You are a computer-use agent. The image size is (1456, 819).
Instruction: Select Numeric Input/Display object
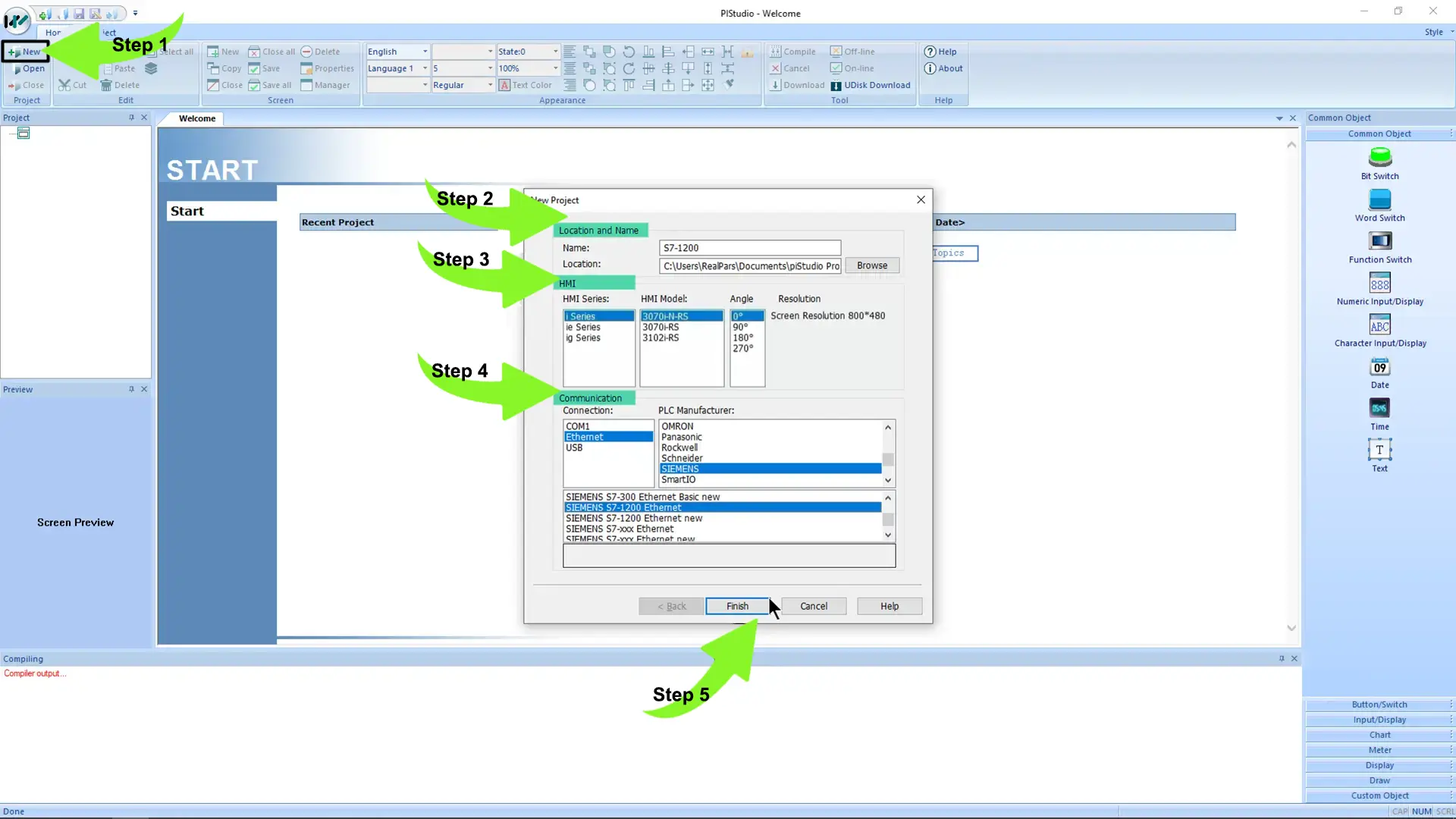1379,288
